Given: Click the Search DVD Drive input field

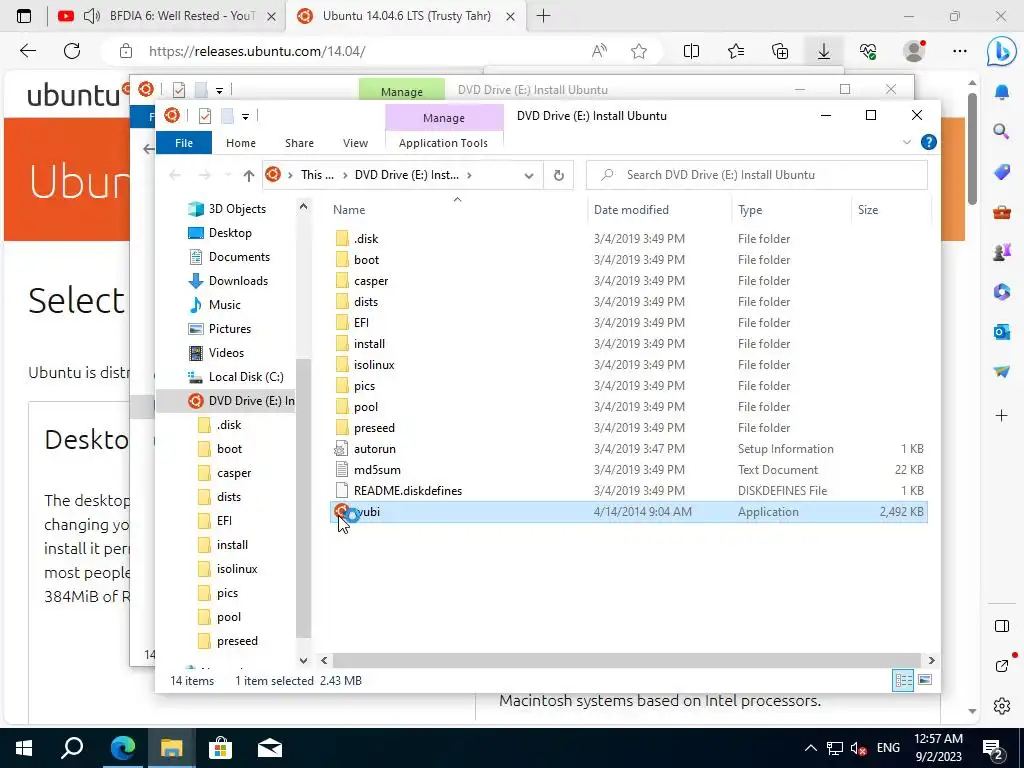Looking at the screenshot, I should (x=757, y=175).
